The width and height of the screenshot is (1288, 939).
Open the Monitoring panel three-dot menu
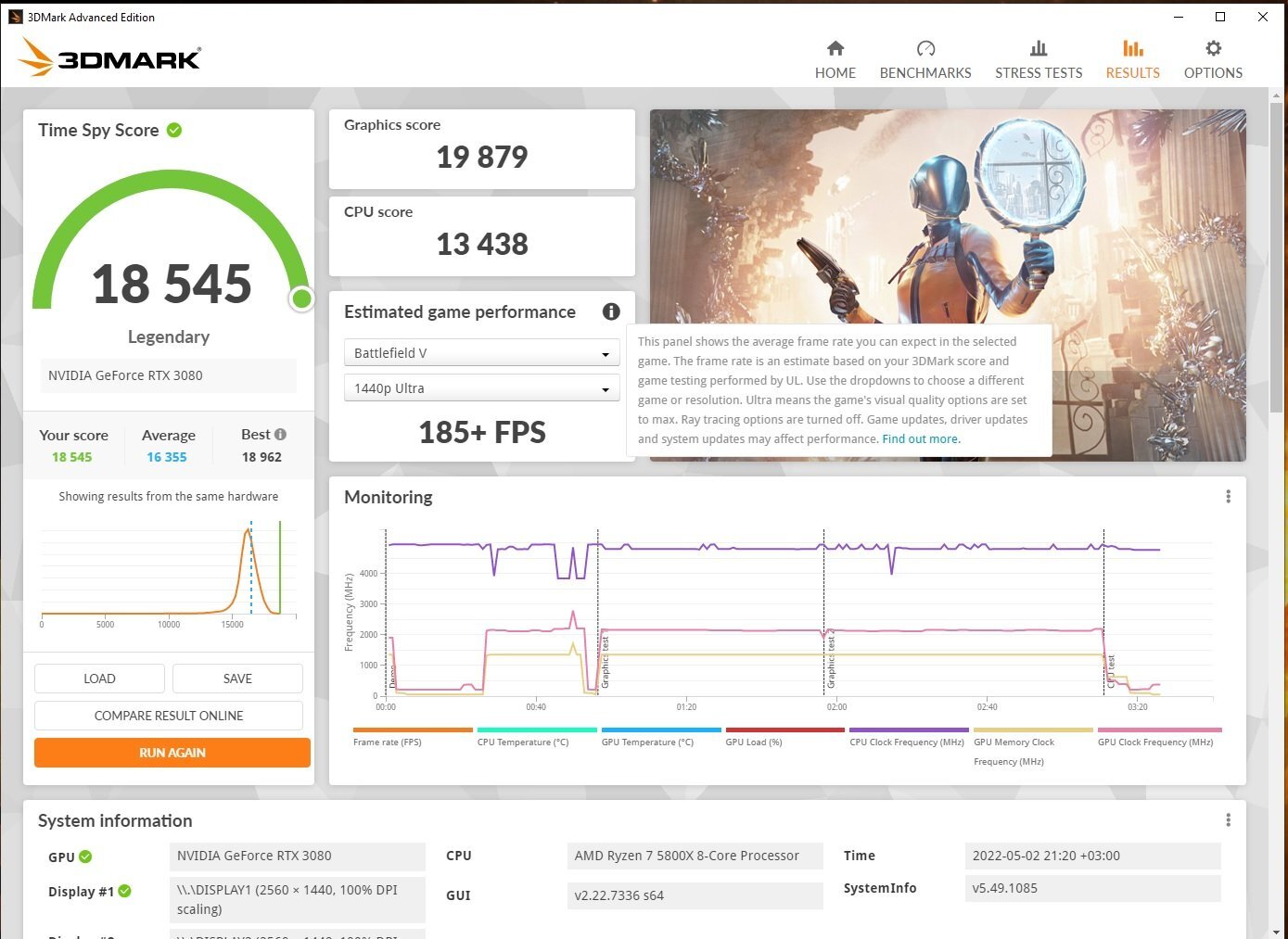tap(1228, 497)
